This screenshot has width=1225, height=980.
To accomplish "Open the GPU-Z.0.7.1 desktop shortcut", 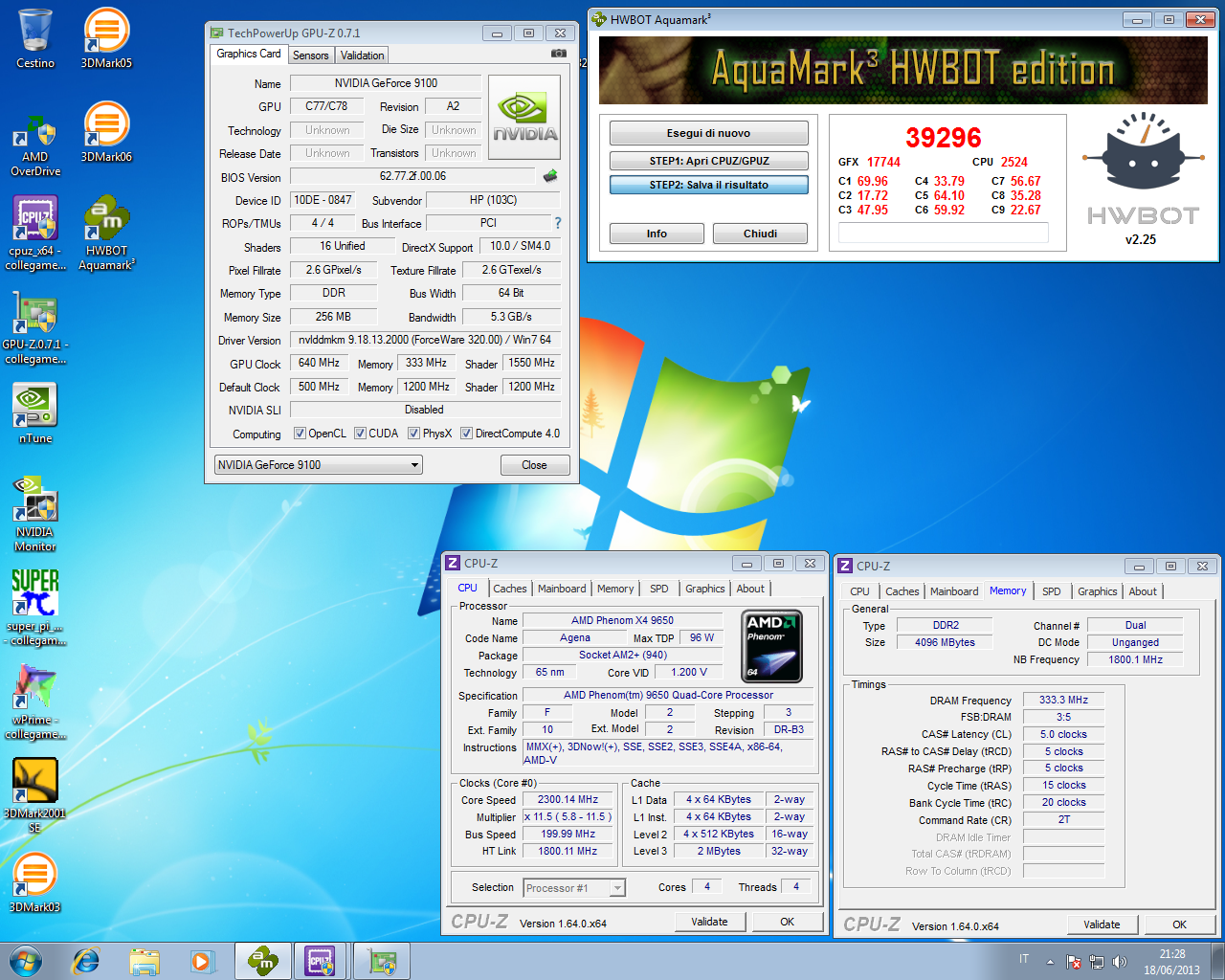I will click(35, 326).
